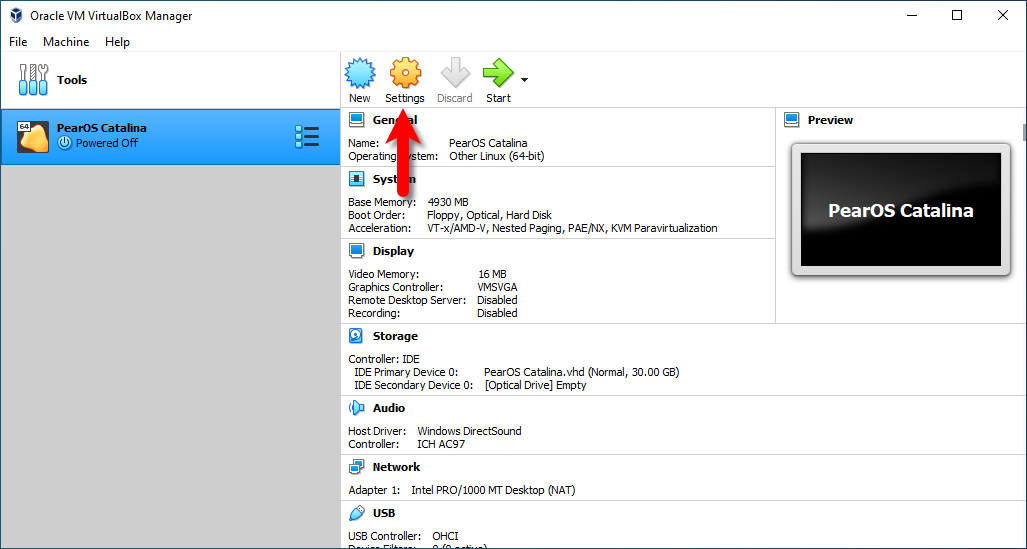Open the USB section header link

coord(384,513)
